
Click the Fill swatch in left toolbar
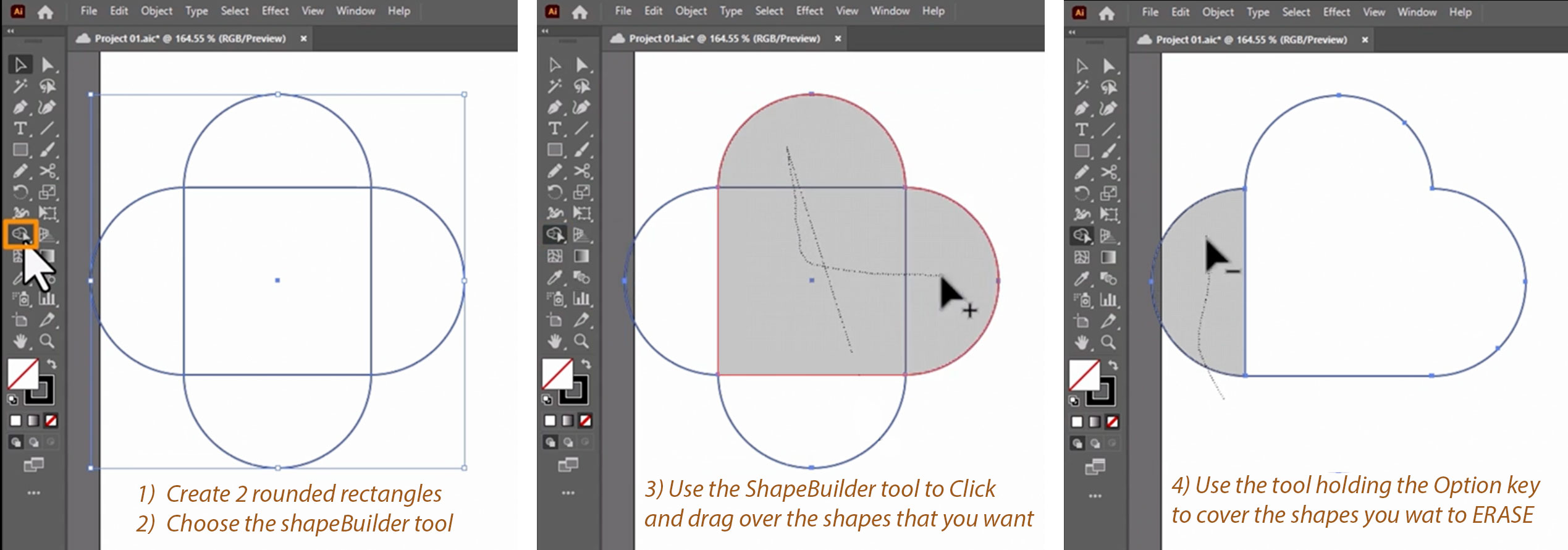(x=23, y=374)
